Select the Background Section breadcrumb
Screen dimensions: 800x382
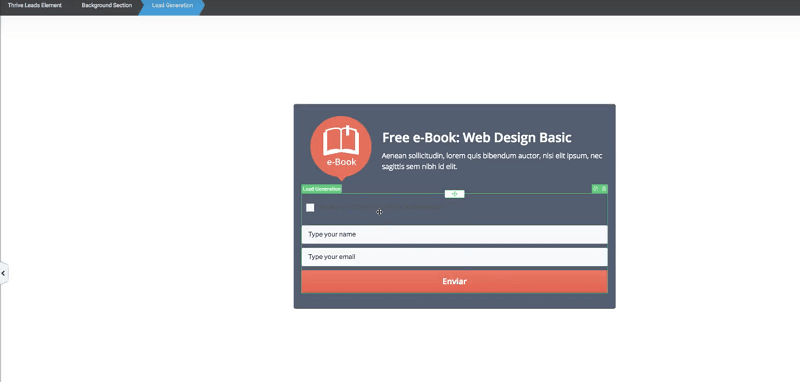click(107, 6)
